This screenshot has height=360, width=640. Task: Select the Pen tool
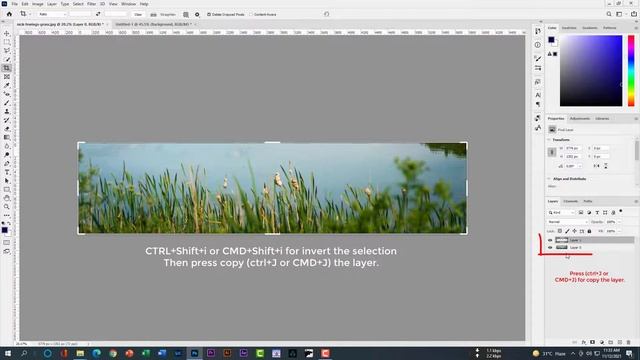pos(7,163)
